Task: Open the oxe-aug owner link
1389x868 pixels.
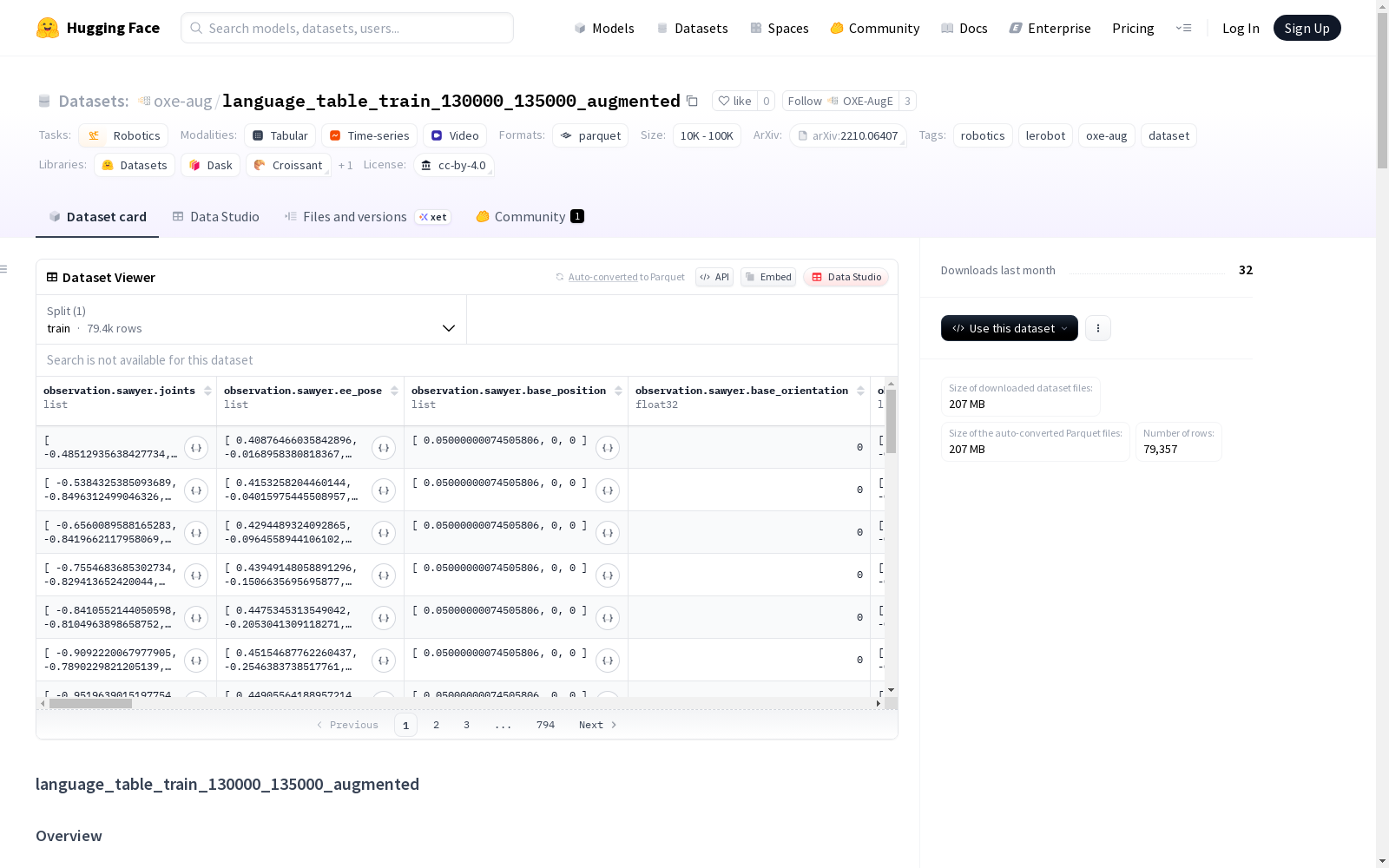Action: [x=182, y=101]
